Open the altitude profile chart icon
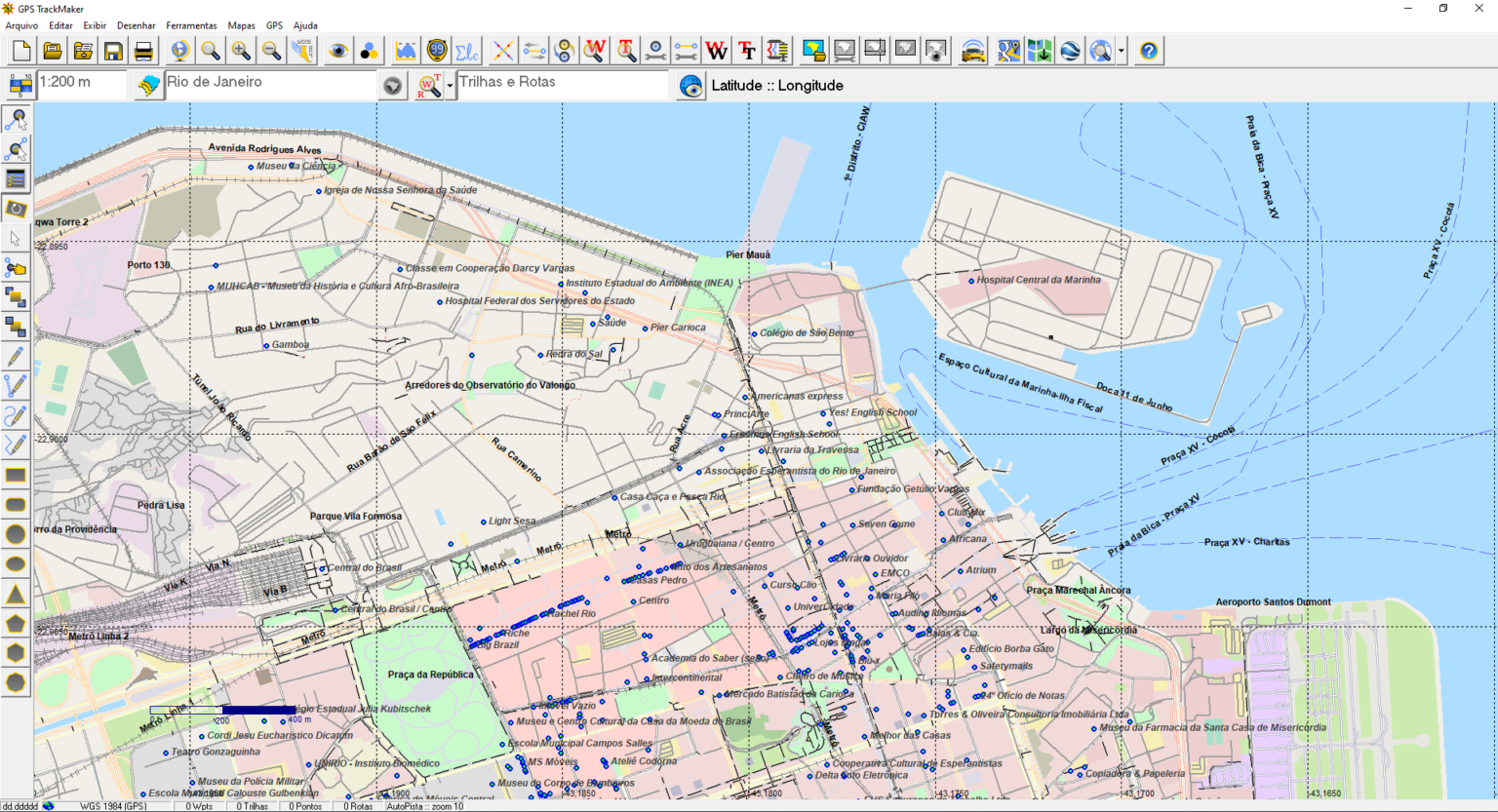 406,51
